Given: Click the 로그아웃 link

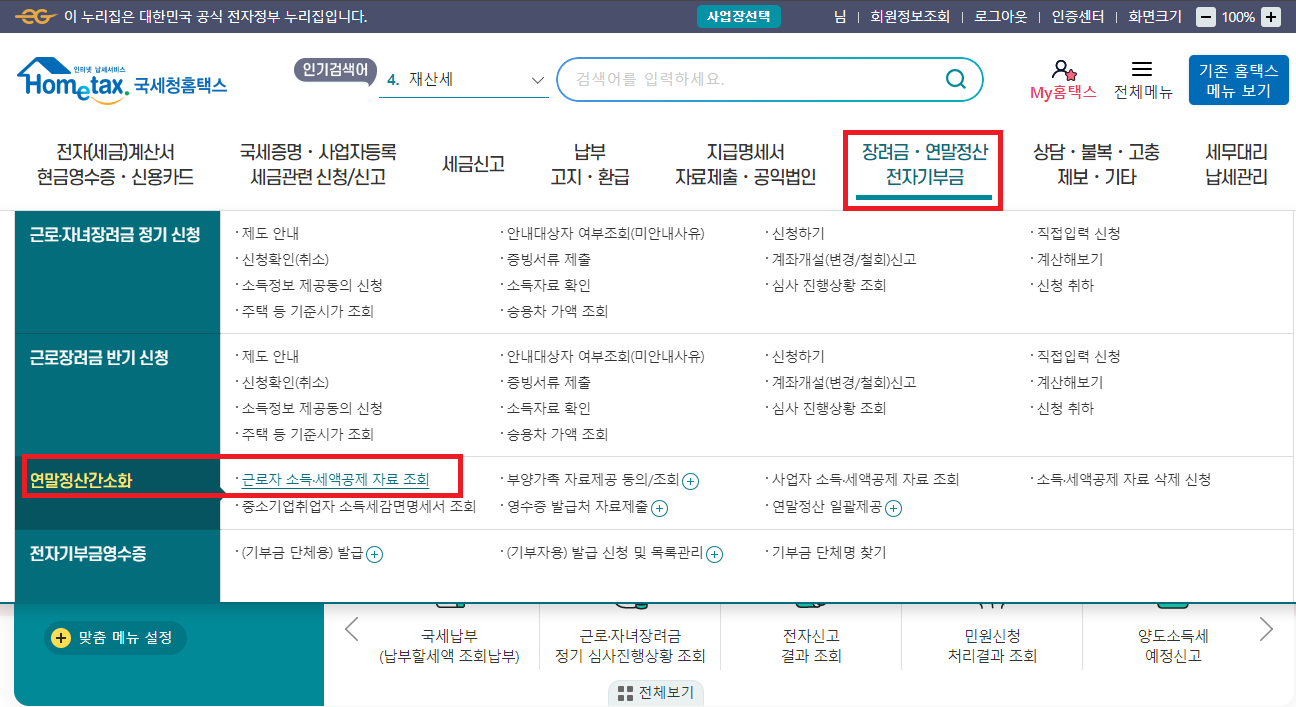Looking at the screenshot, I should 1001,17.
